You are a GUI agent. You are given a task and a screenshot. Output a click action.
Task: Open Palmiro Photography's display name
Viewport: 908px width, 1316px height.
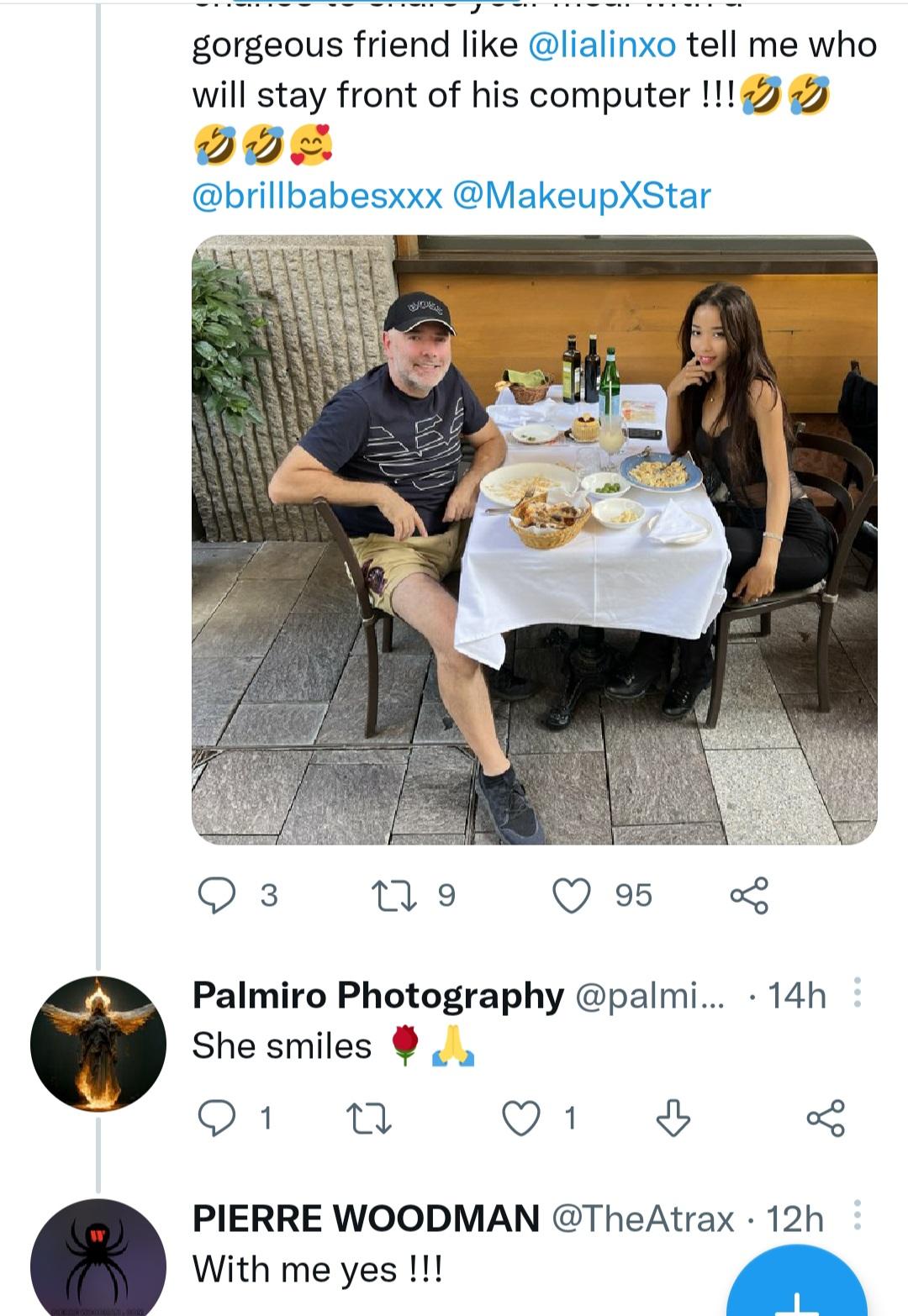(x=377, y=996)
